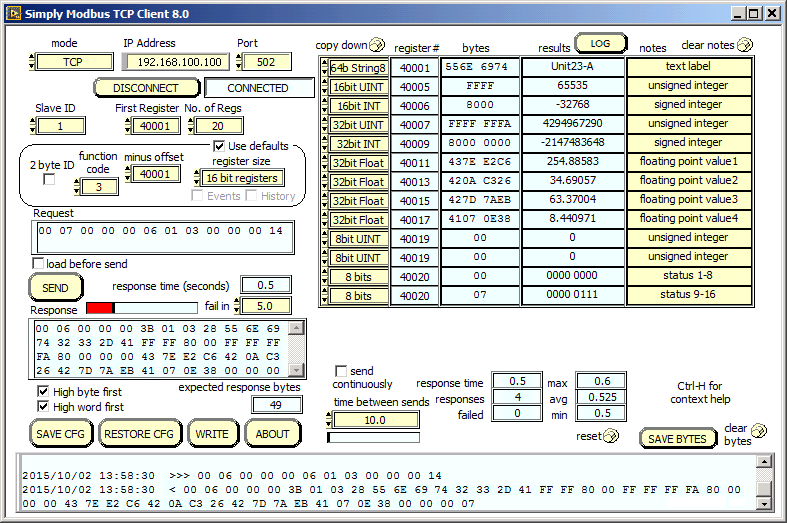
Task: Click the Request bytes text box
Action: pyautogui.click(x=163, y=237)
